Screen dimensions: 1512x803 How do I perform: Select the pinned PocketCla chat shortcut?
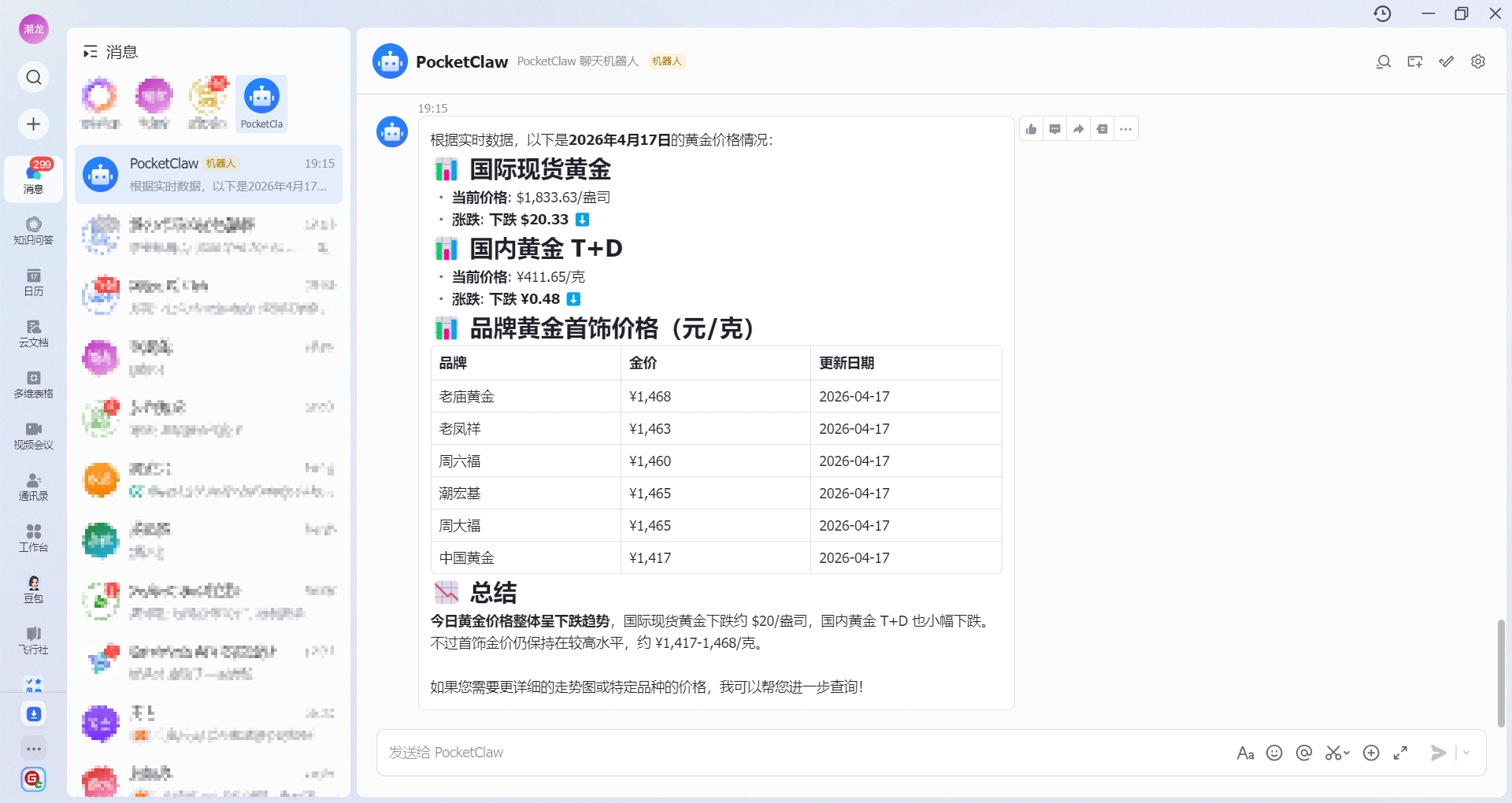pos(261,104)
